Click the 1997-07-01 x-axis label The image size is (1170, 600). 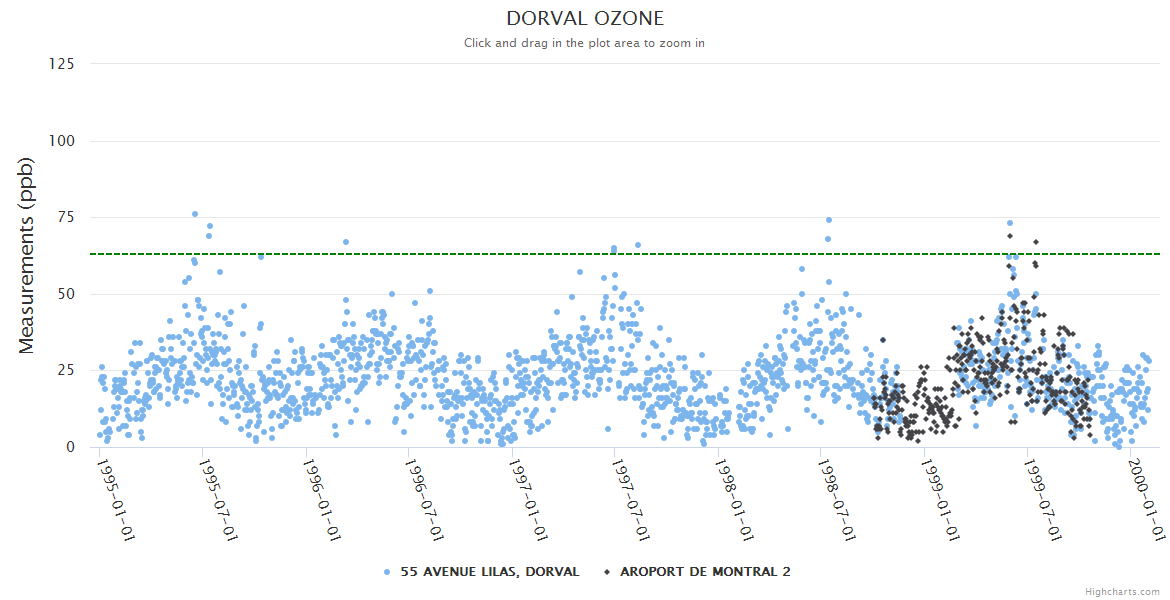click(630, 498)
